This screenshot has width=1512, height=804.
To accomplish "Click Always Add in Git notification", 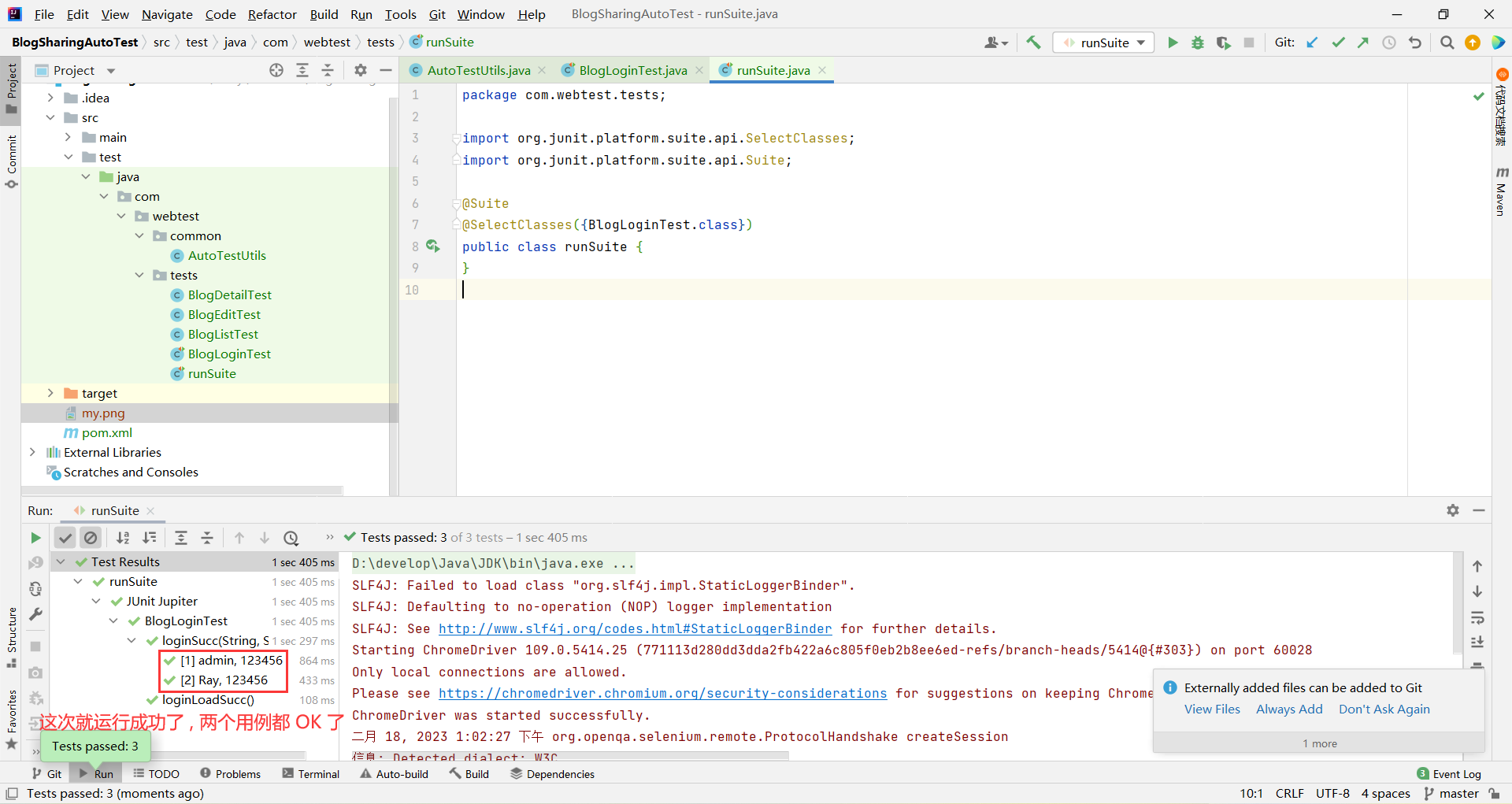I will (1289, 709).
